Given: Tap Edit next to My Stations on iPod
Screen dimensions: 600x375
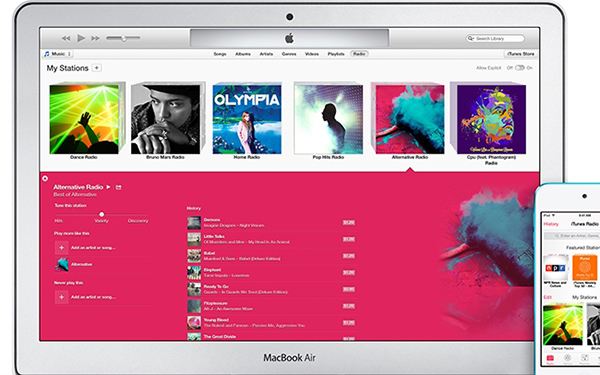Looking at the screenshot, I should pyautogui.click(x=548, y=297).
